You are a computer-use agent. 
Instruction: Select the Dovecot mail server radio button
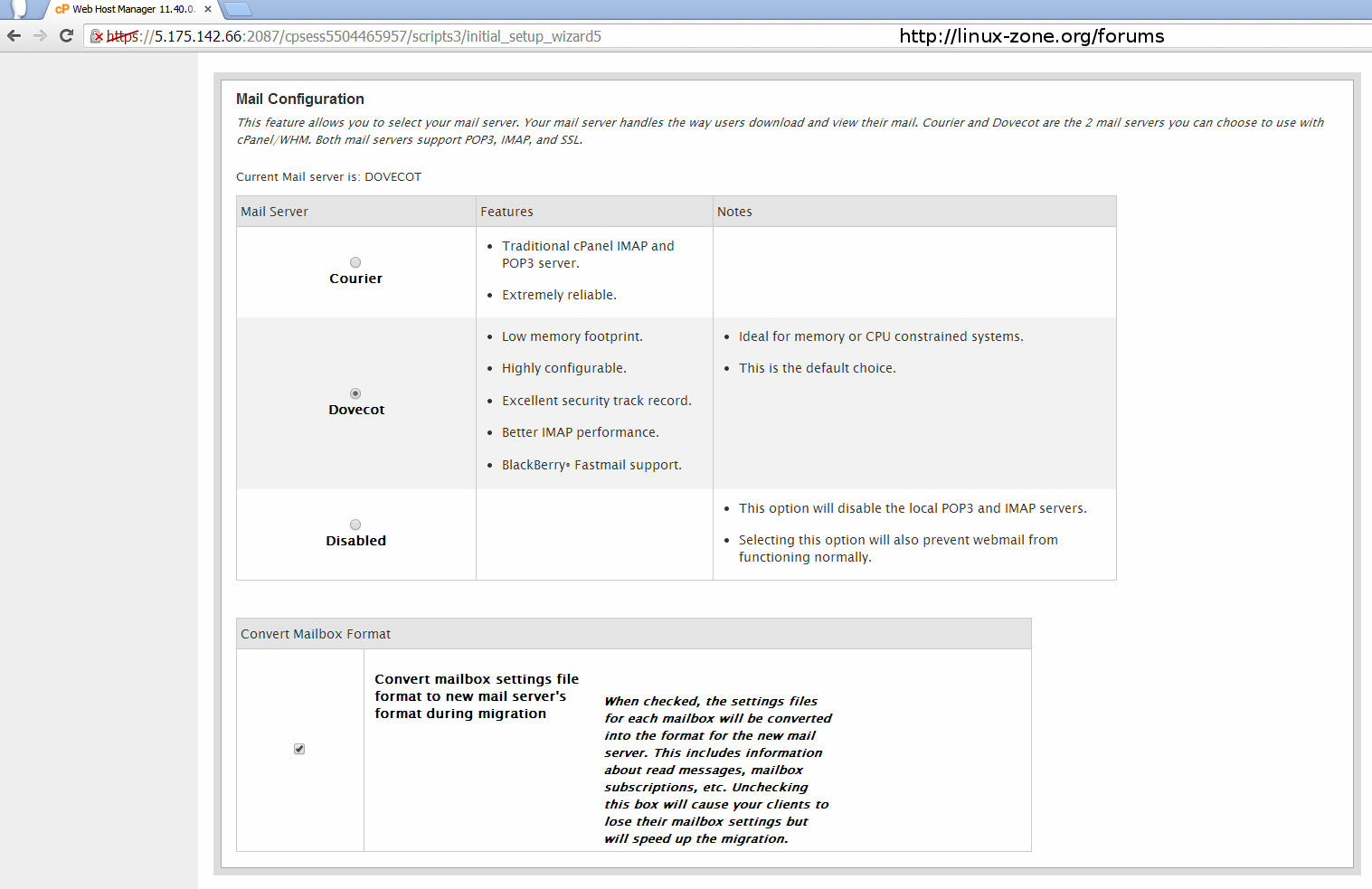tap(355, 393)
